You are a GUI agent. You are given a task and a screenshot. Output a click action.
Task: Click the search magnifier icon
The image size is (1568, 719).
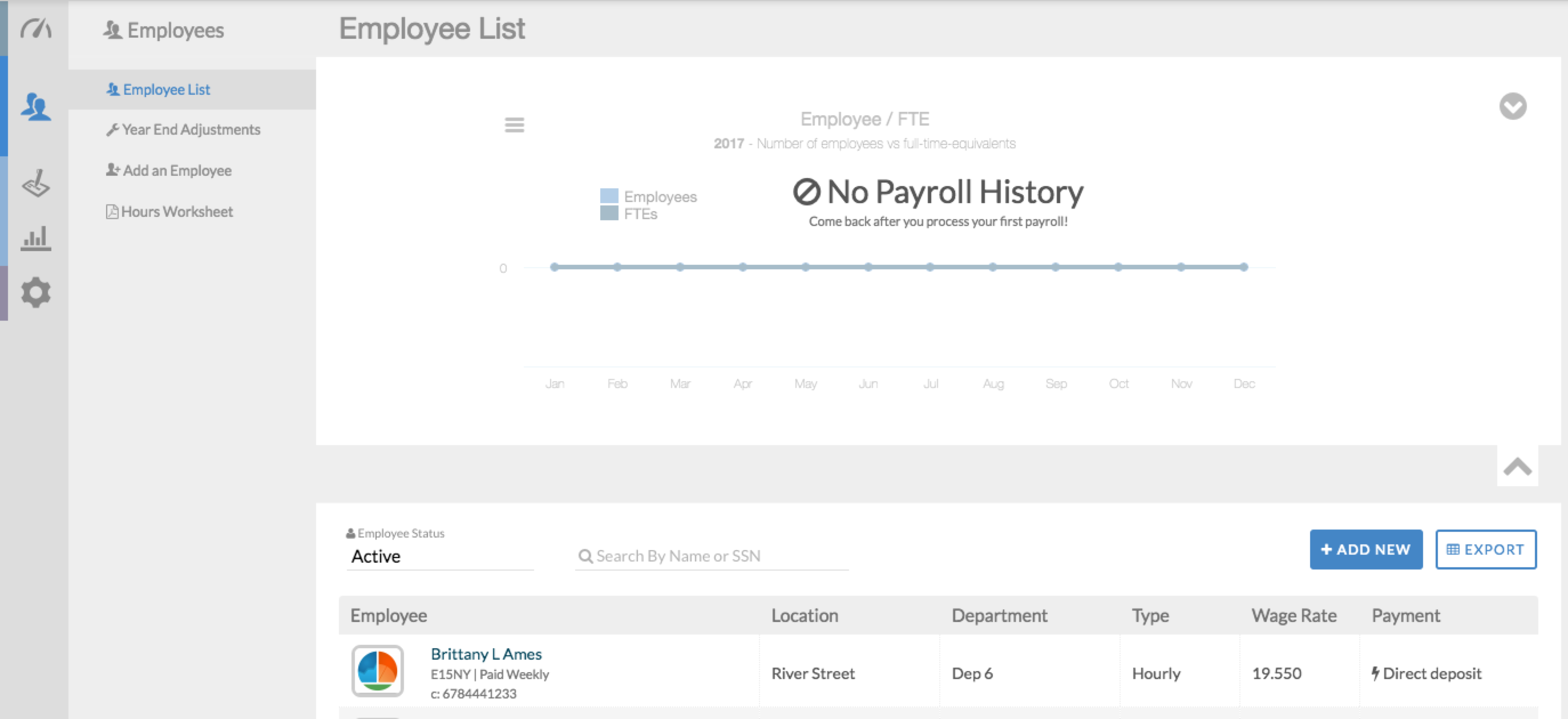[x=585, y=556]
